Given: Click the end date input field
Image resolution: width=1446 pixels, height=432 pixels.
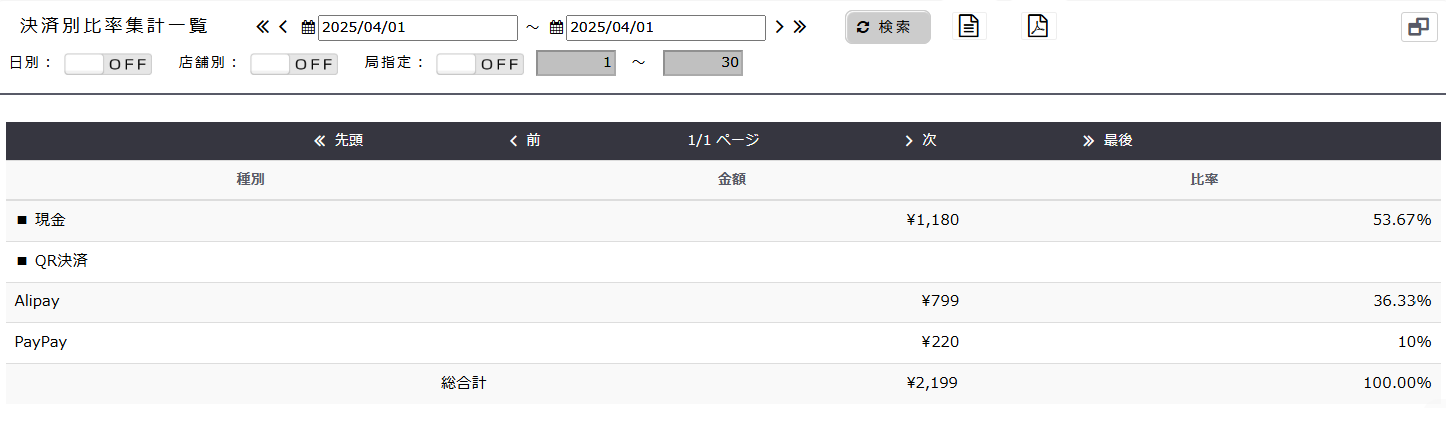Looking at the screenshot, I should point(665,28).
